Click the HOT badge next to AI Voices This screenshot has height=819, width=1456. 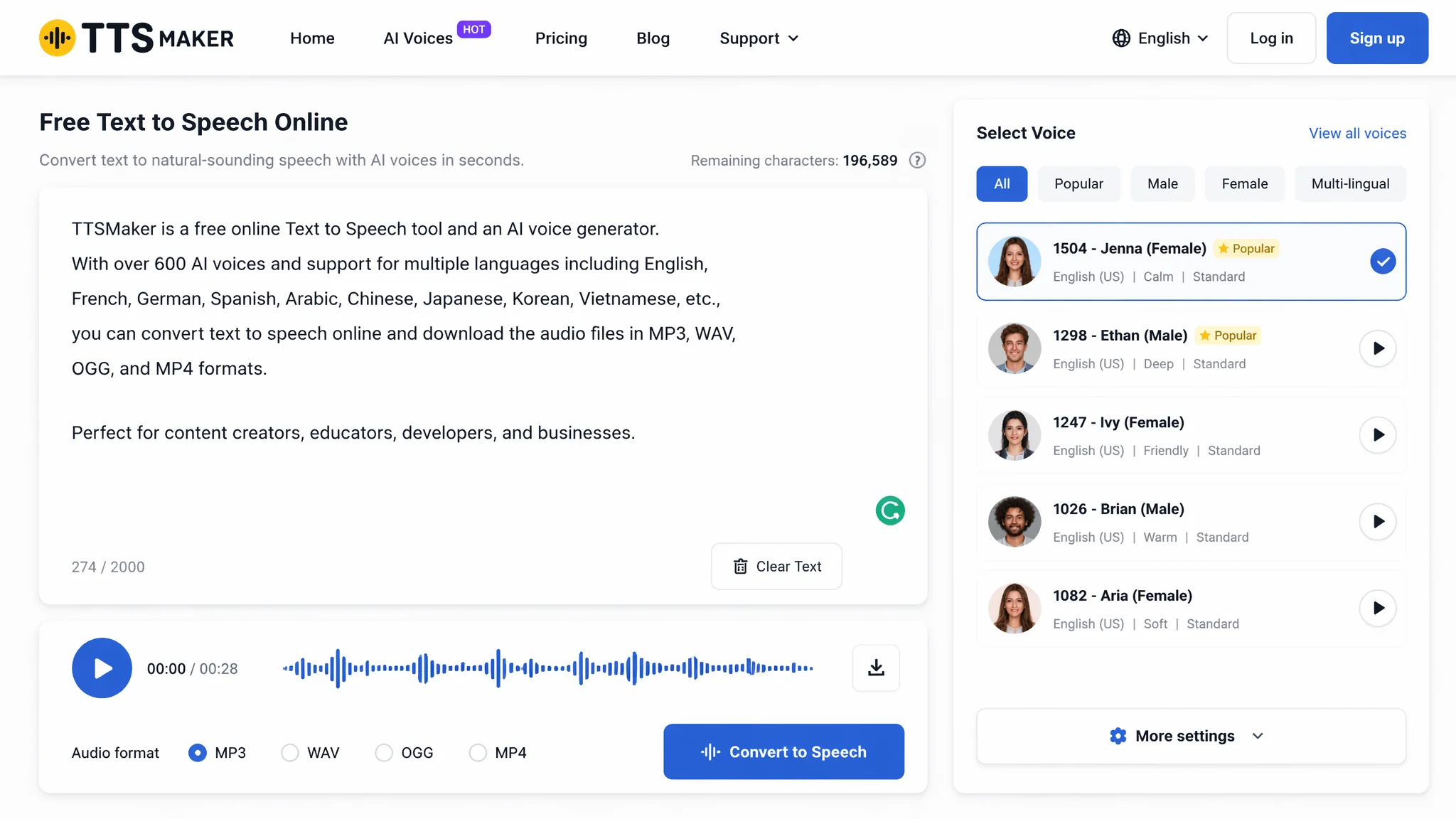coord(473,29)
